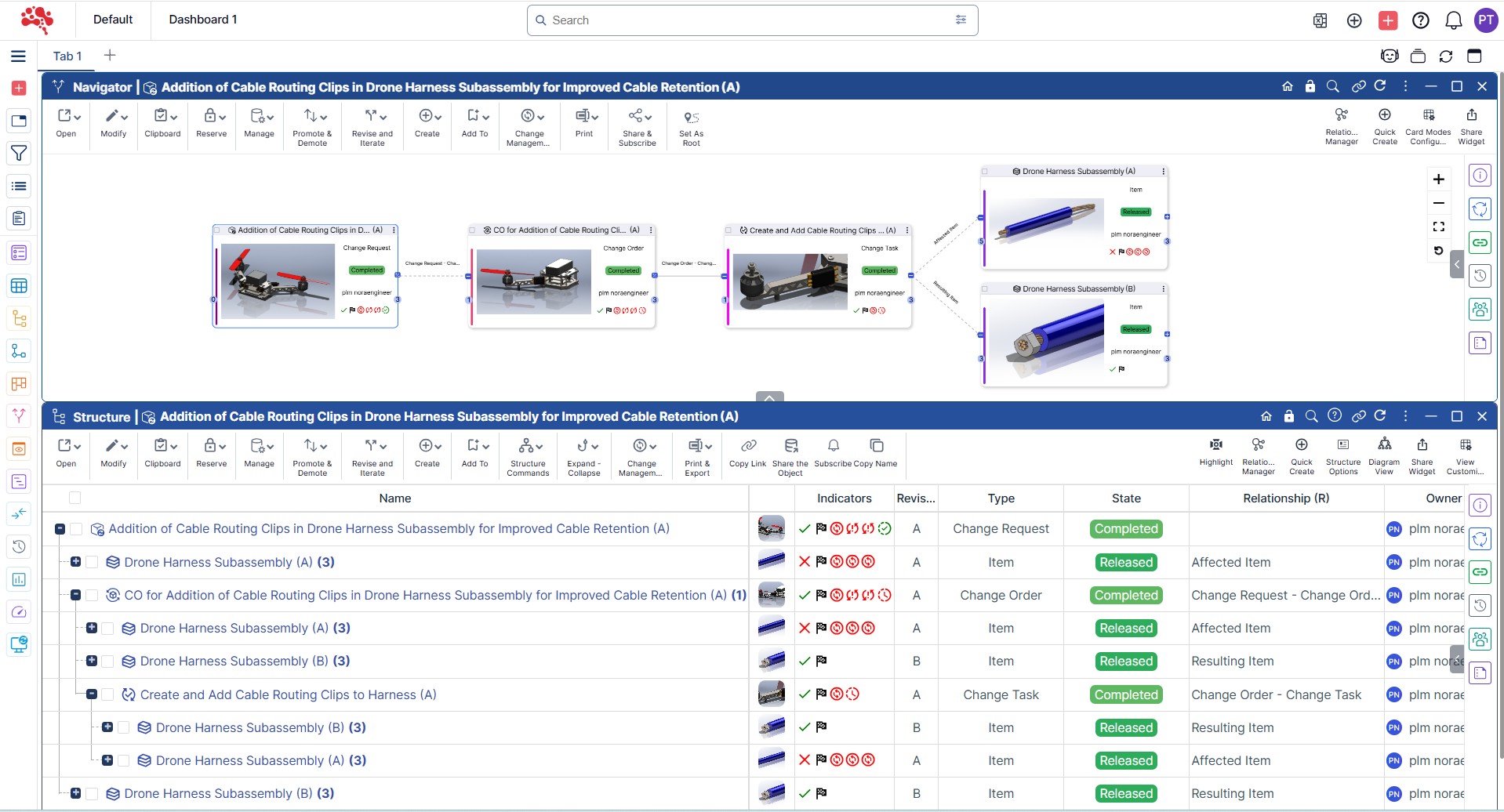Tick checkbox for Create and Add Cable Routing row
This screenshot has width=1504, height=812.
[x=108, y=695]
